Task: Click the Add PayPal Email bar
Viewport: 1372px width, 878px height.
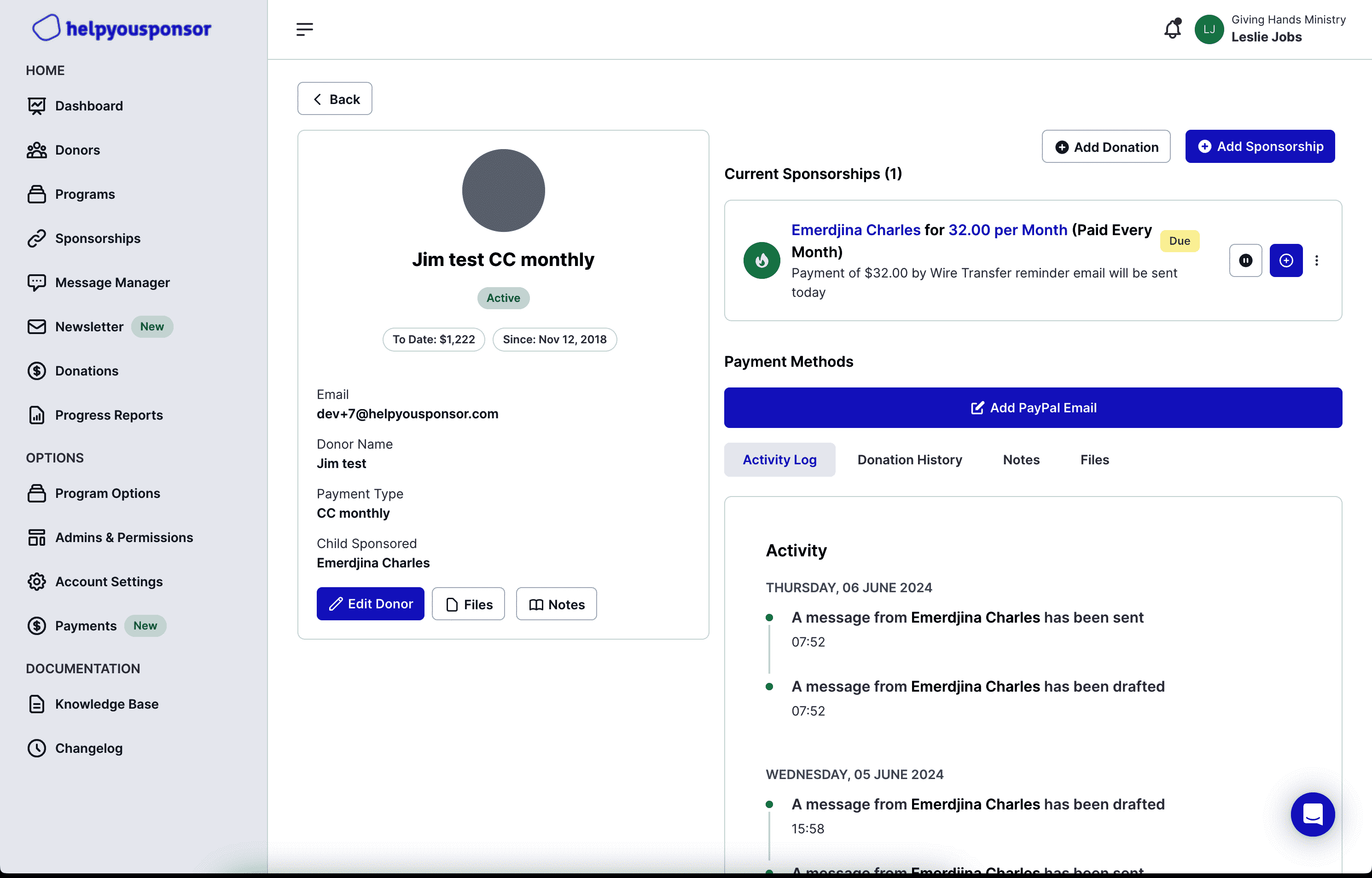Action: pyautogui.click(x=1033, y=408)
